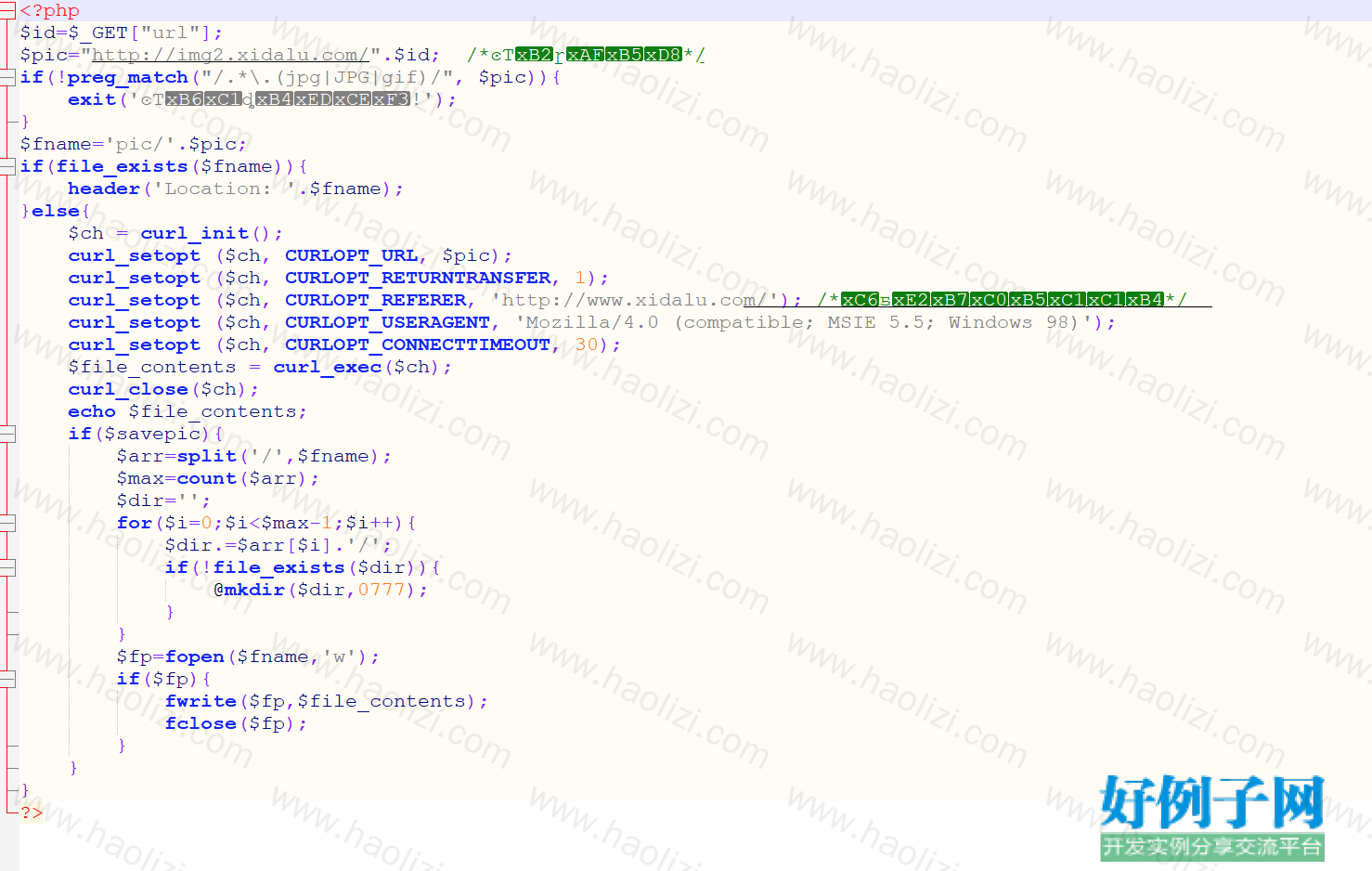Click the http://www.xidalu.com/ referer URL link
This screenshot has height=871, width=1372.
pos(634,300)
